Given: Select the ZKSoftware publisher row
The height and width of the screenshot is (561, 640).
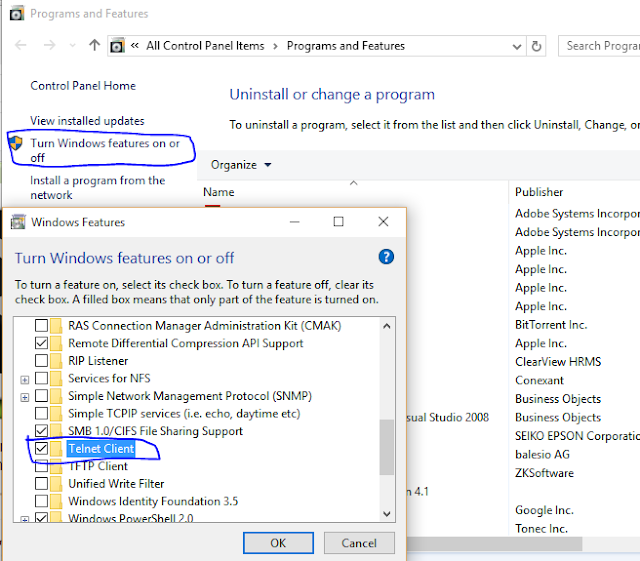Looking at the screenshot, I should click(544, 473).
